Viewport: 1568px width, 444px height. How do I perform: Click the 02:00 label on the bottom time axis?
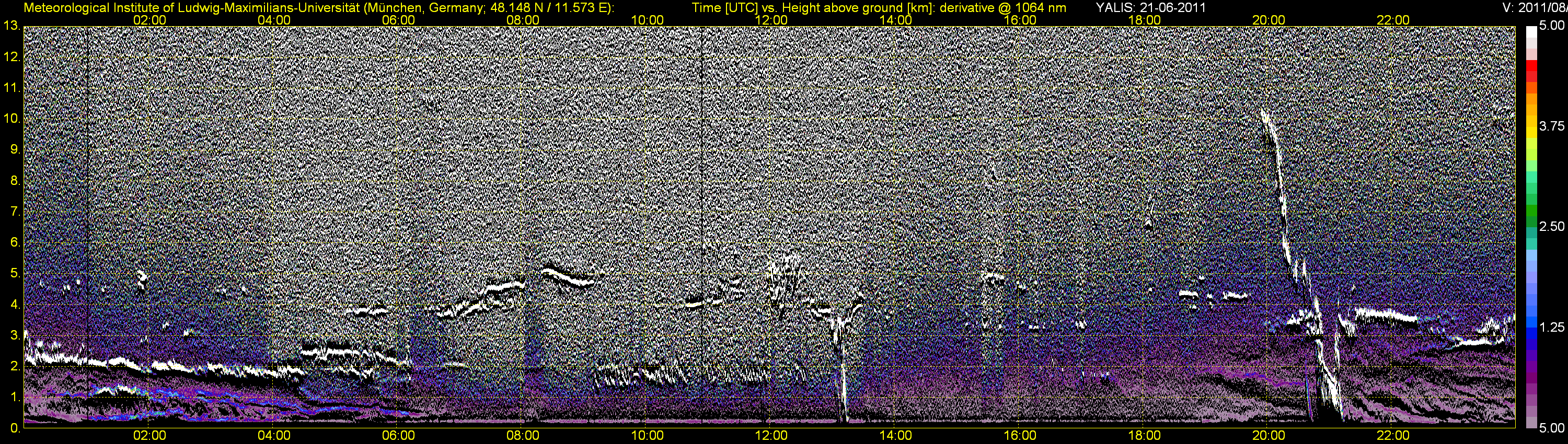coord(149,436)
